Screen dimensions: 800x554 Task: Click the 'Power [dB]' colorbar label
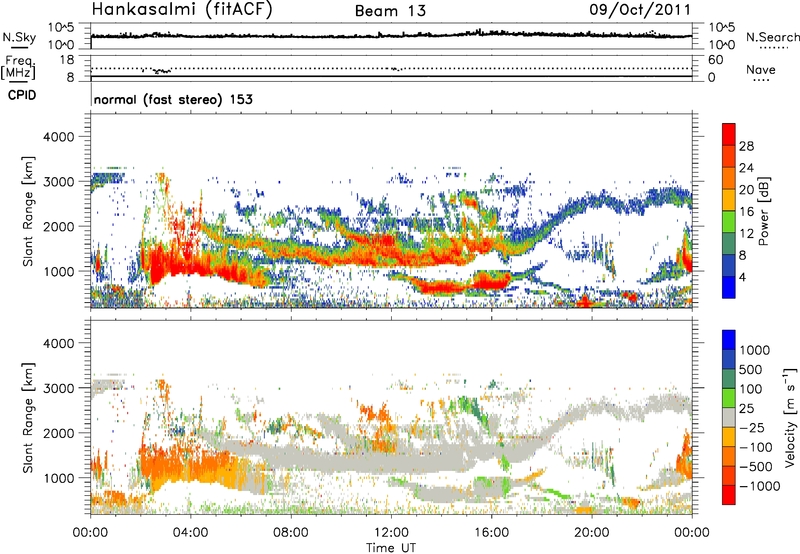[x=764, y=211]
